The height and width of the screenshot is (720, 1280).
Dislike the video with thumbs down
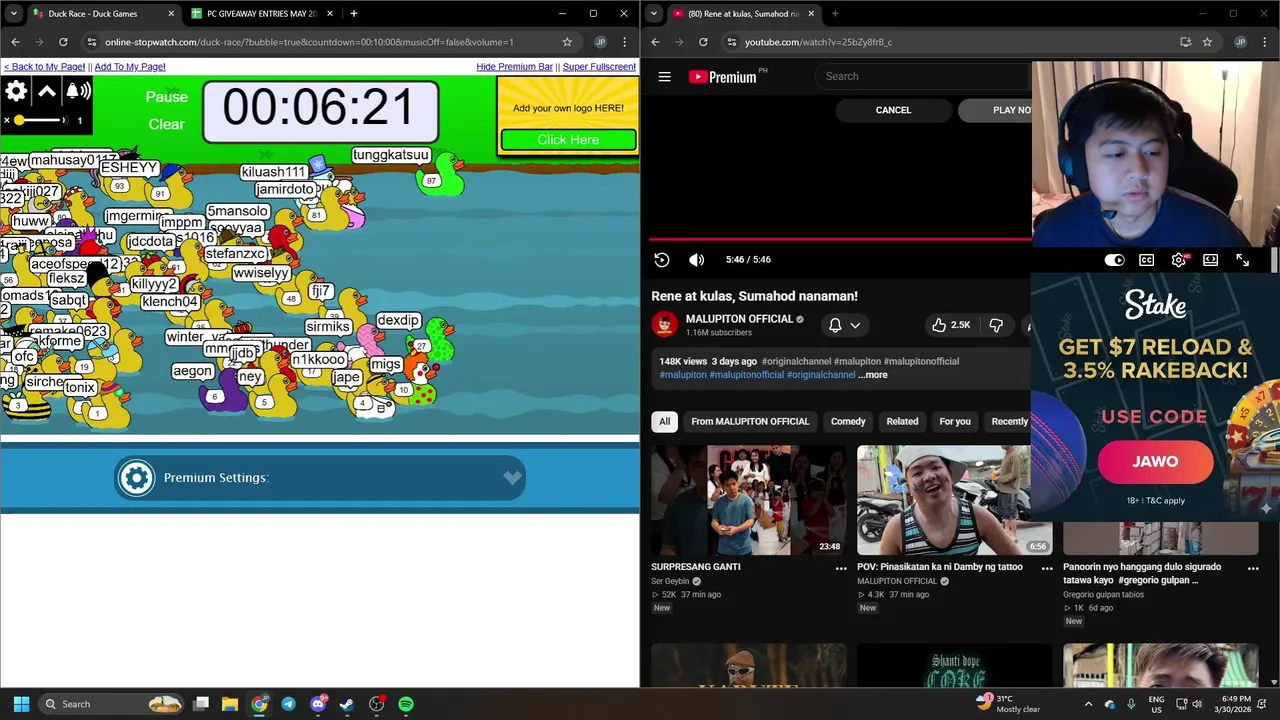point(996,325)
